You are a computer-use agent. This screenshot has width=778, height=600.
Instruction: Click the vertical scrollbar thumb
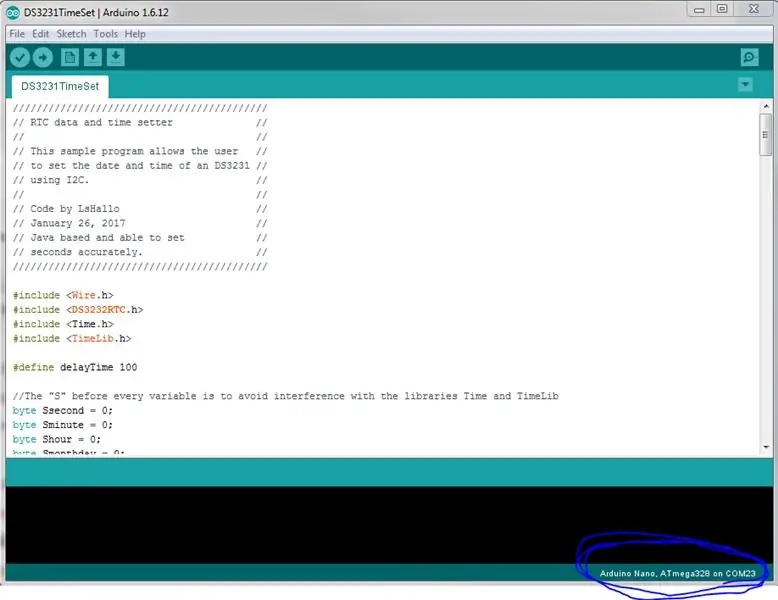point(766,134)
